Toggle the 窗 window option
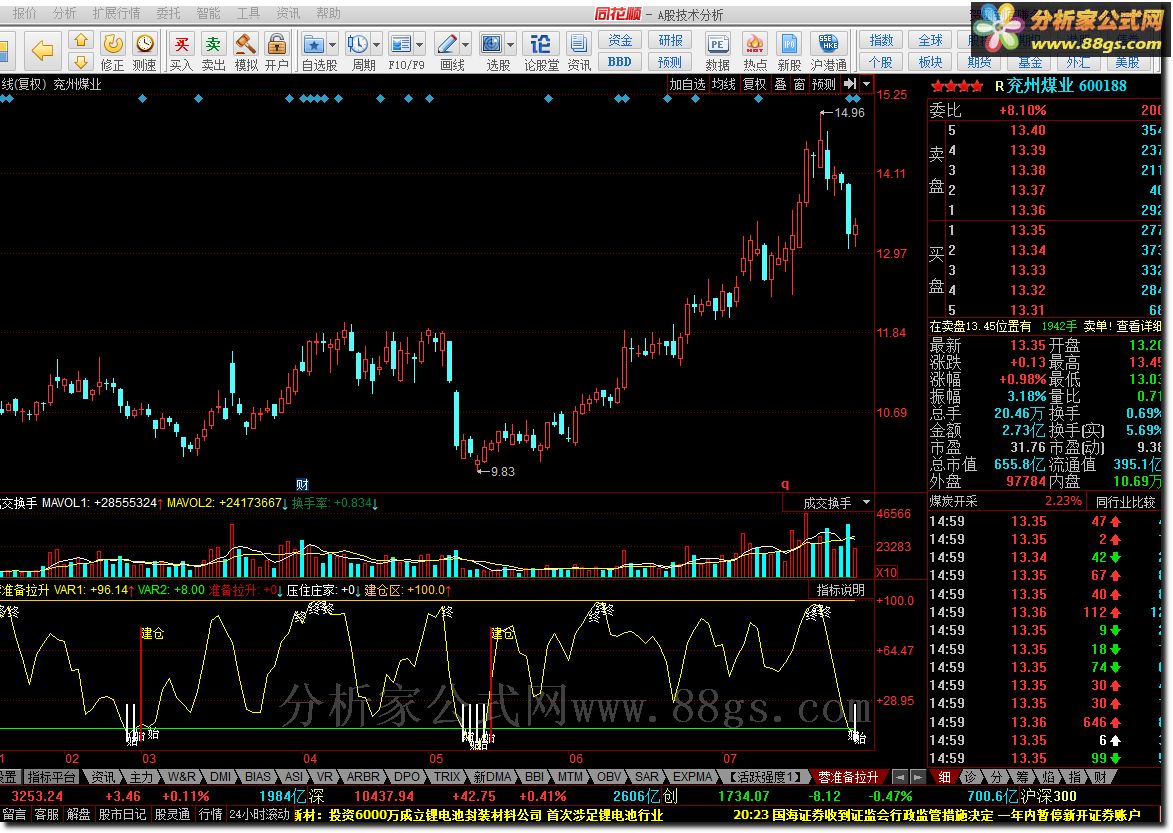 tap(799, 84)
